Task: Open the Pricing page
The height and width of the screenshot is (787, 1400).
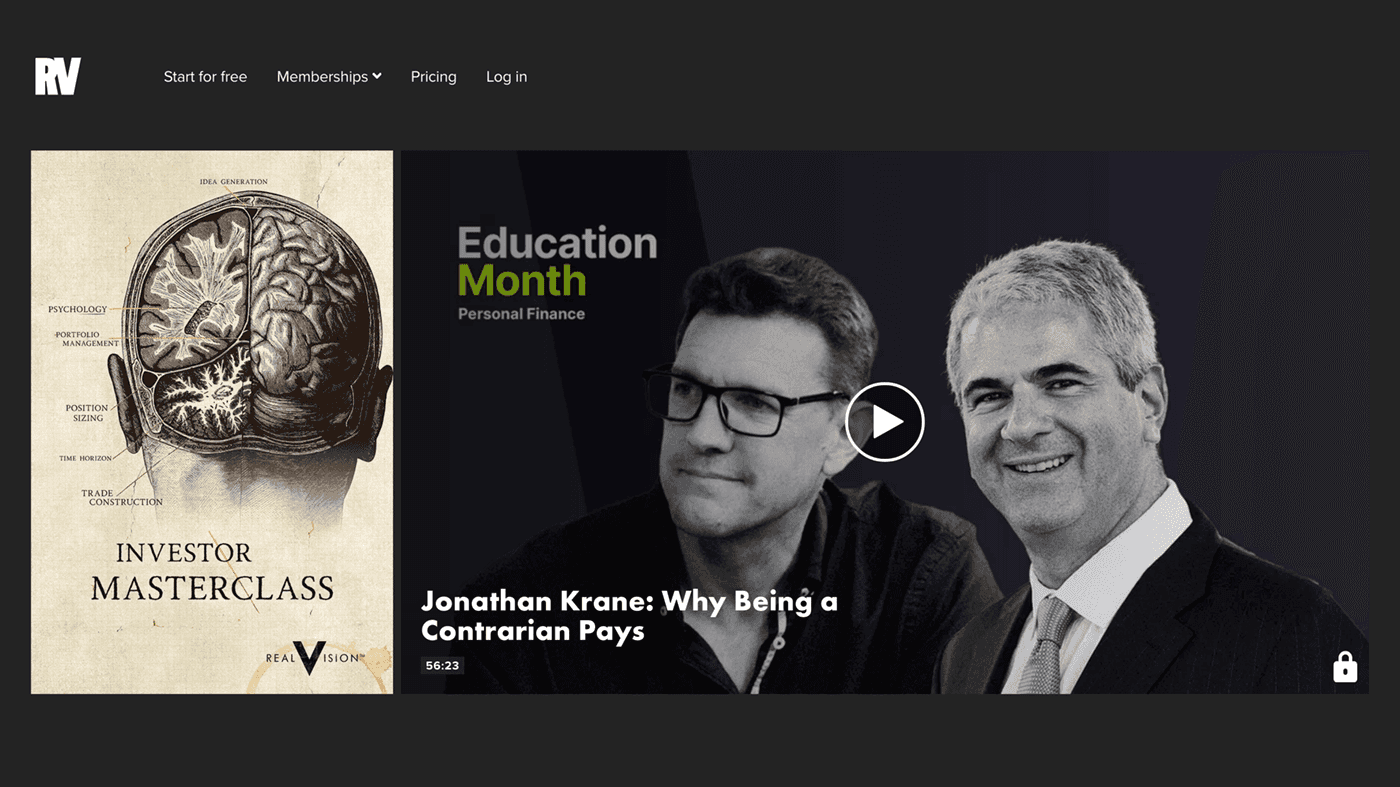Action: click(x=433, y=77)
